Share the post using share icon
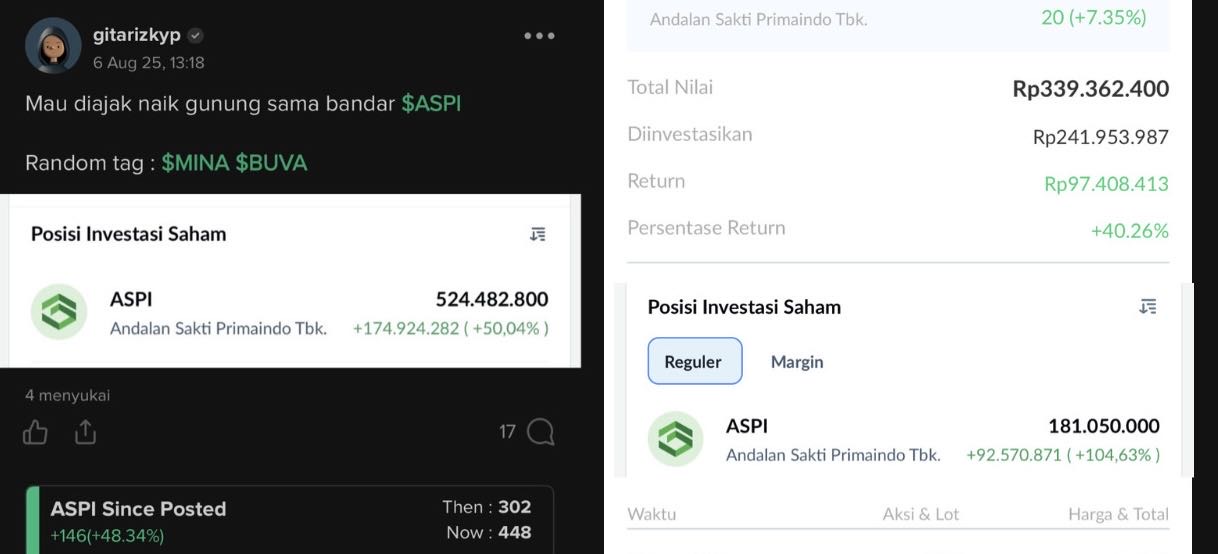Screen dimensions: 1218x554 click(85, 432)
